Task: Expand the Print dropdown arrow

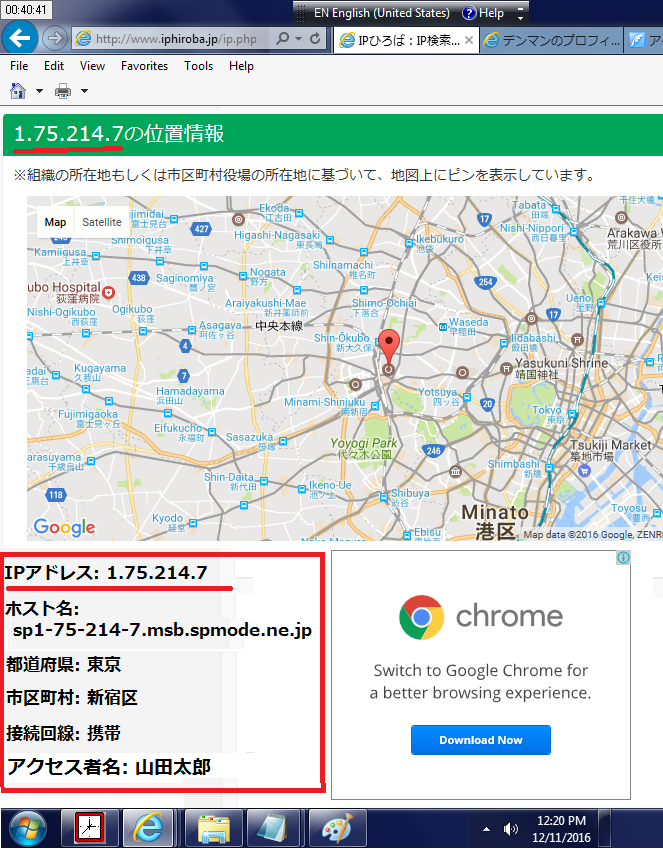Action: tap(84, 91)
